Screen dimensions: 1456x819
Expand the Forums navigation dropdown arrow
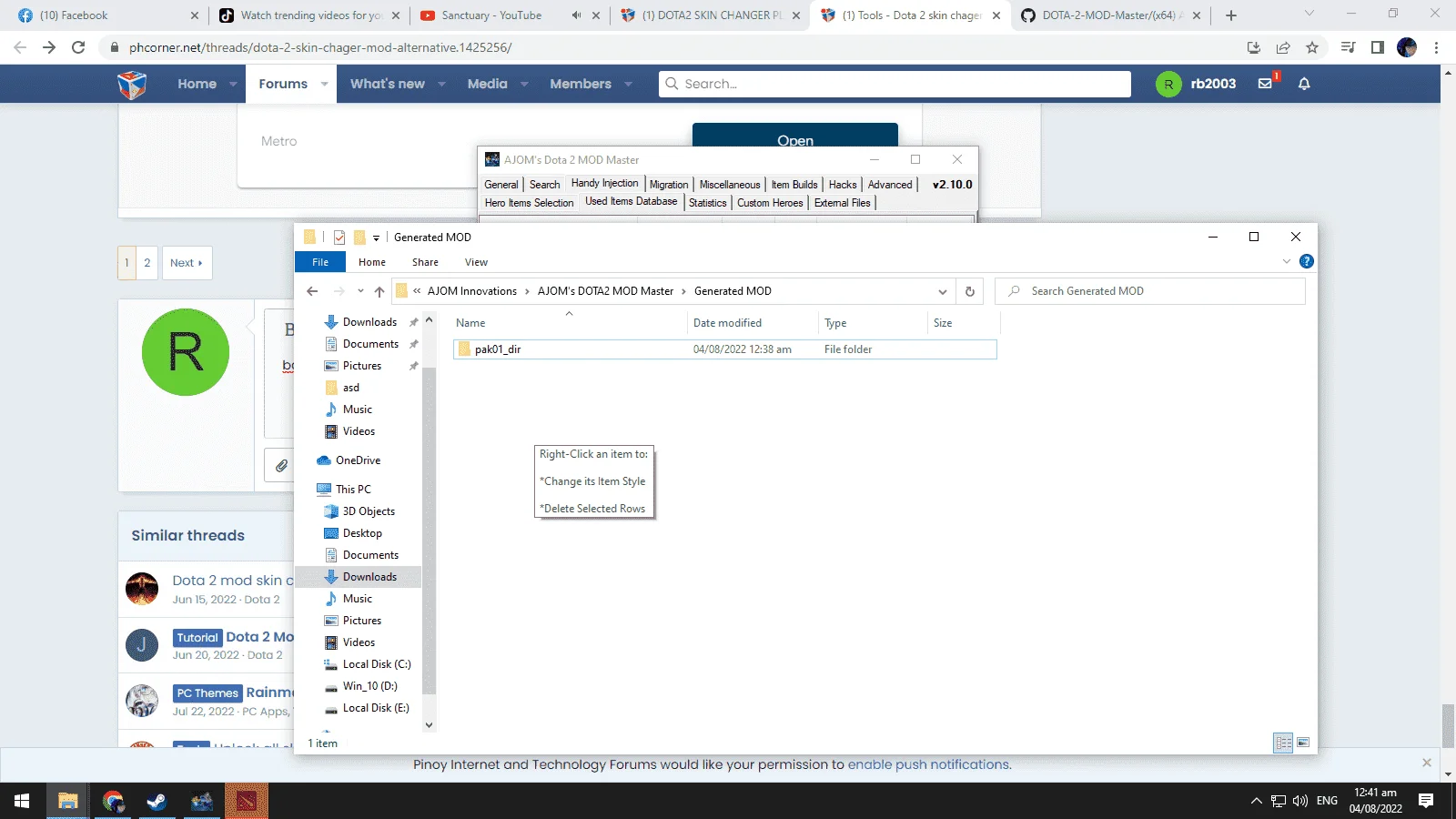[x=324, y=84]
